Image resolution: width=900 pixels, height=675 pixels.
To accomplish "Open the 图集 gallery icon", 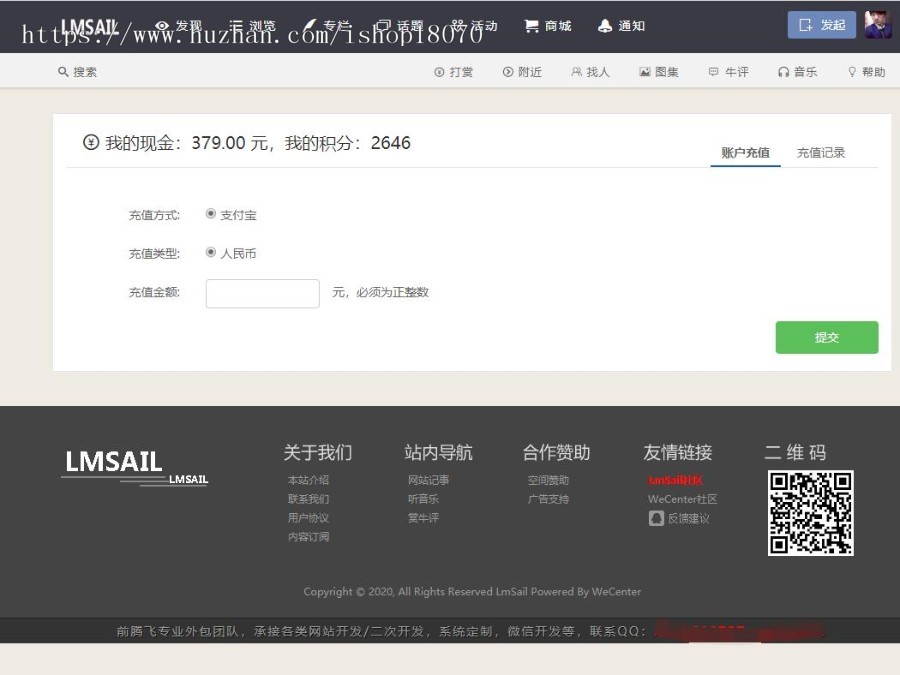I will pos(645,72).
